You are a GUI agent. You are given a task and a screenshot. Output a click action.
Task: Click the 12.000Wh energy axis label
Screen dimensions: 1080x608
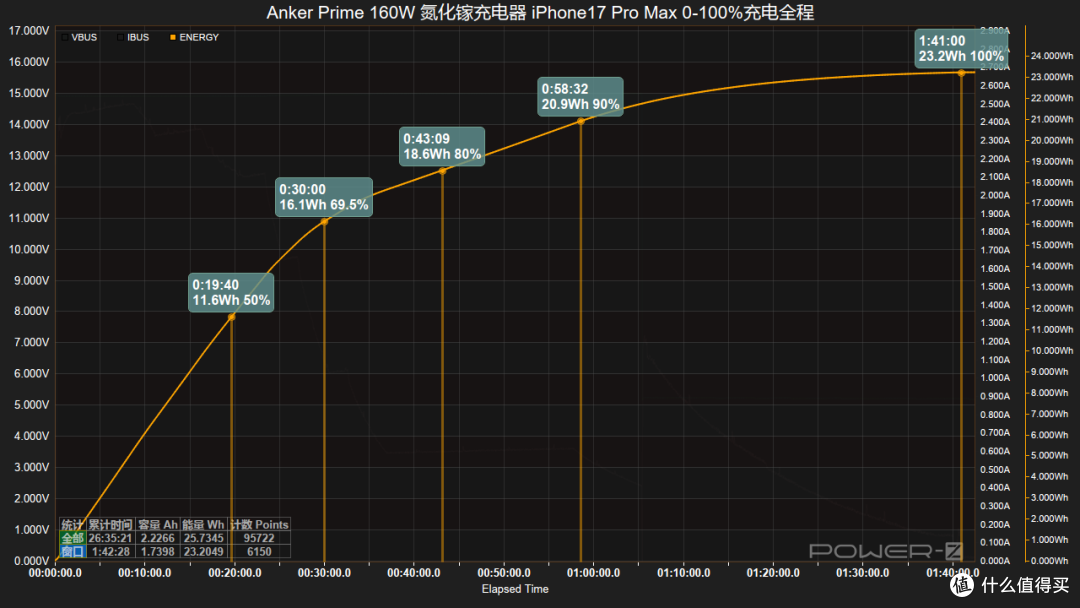click(1052, 308)
